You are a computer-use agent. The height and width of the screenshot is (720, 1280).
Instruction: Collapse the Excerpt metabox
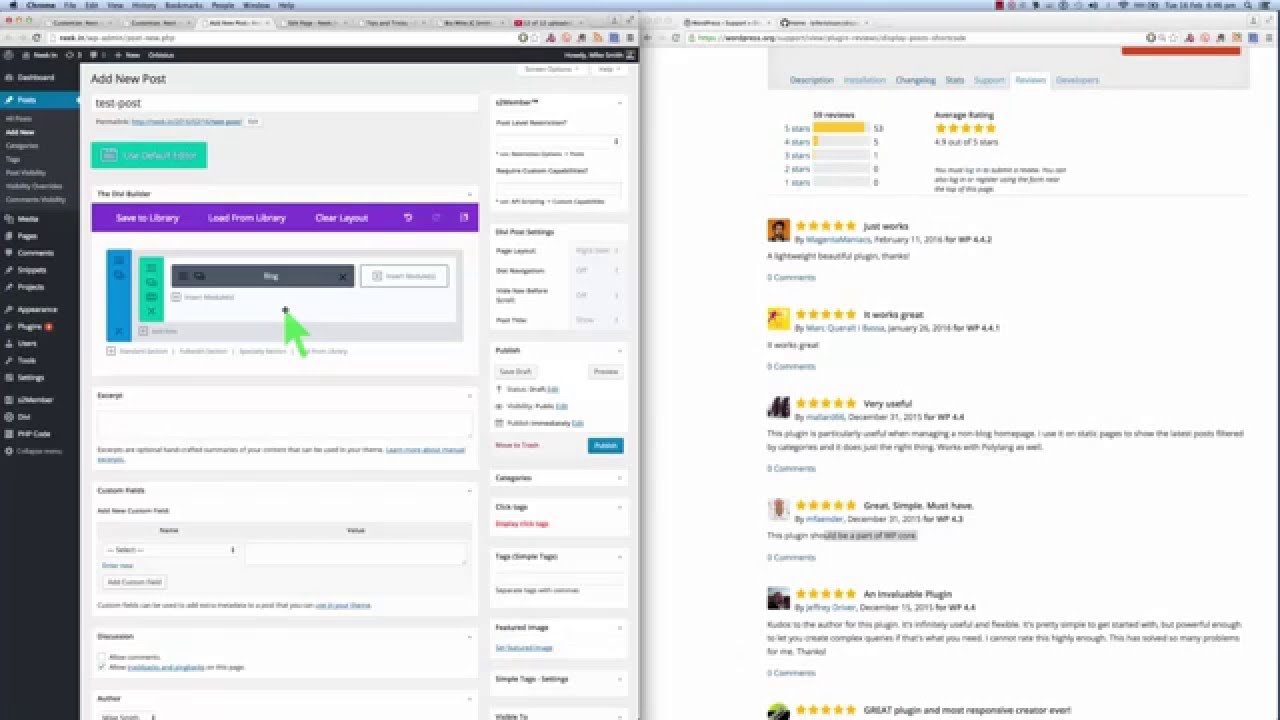tap(470, 396)
